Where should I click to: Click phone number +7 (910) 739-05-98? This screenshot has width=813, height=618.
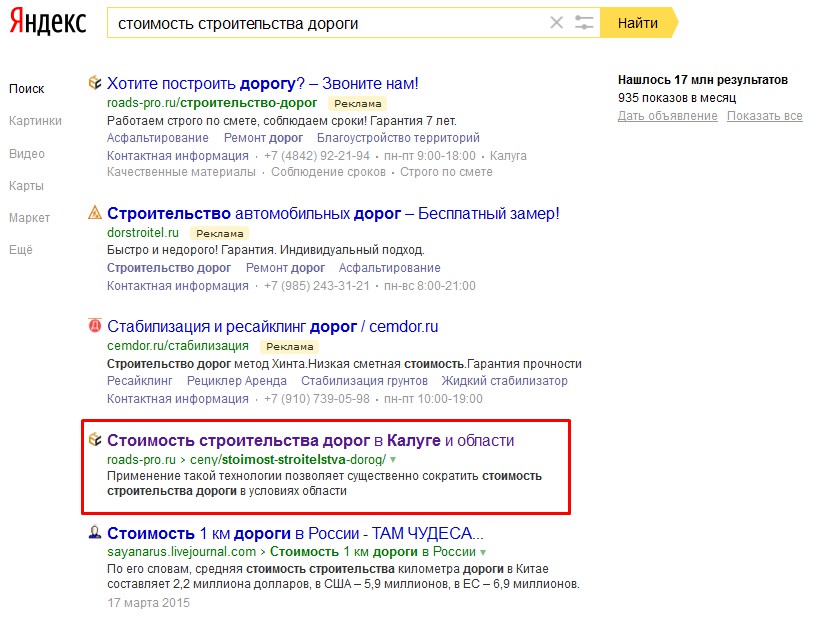pos(317,399)
